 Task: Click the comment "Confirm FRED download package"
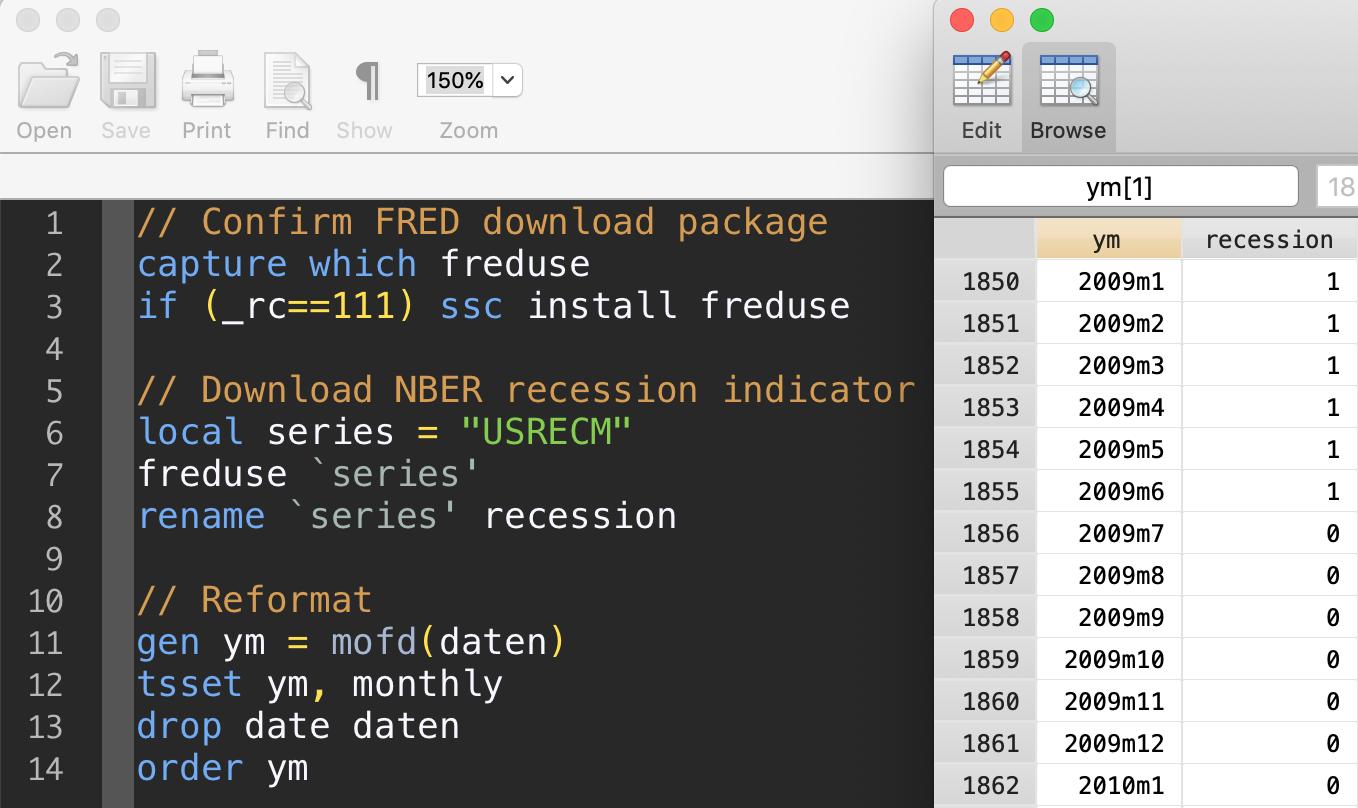(x=515, y=222)
